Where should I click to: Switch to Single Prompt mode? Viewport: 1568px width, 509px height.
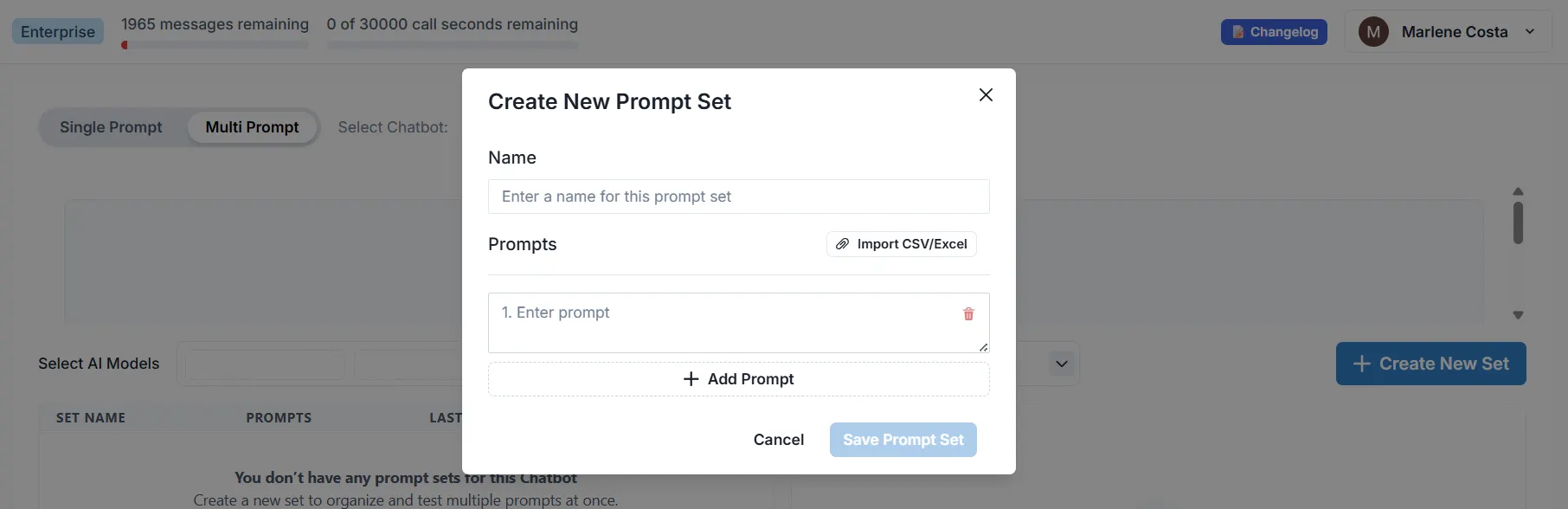pyautogui.click(x=111, y=127)
